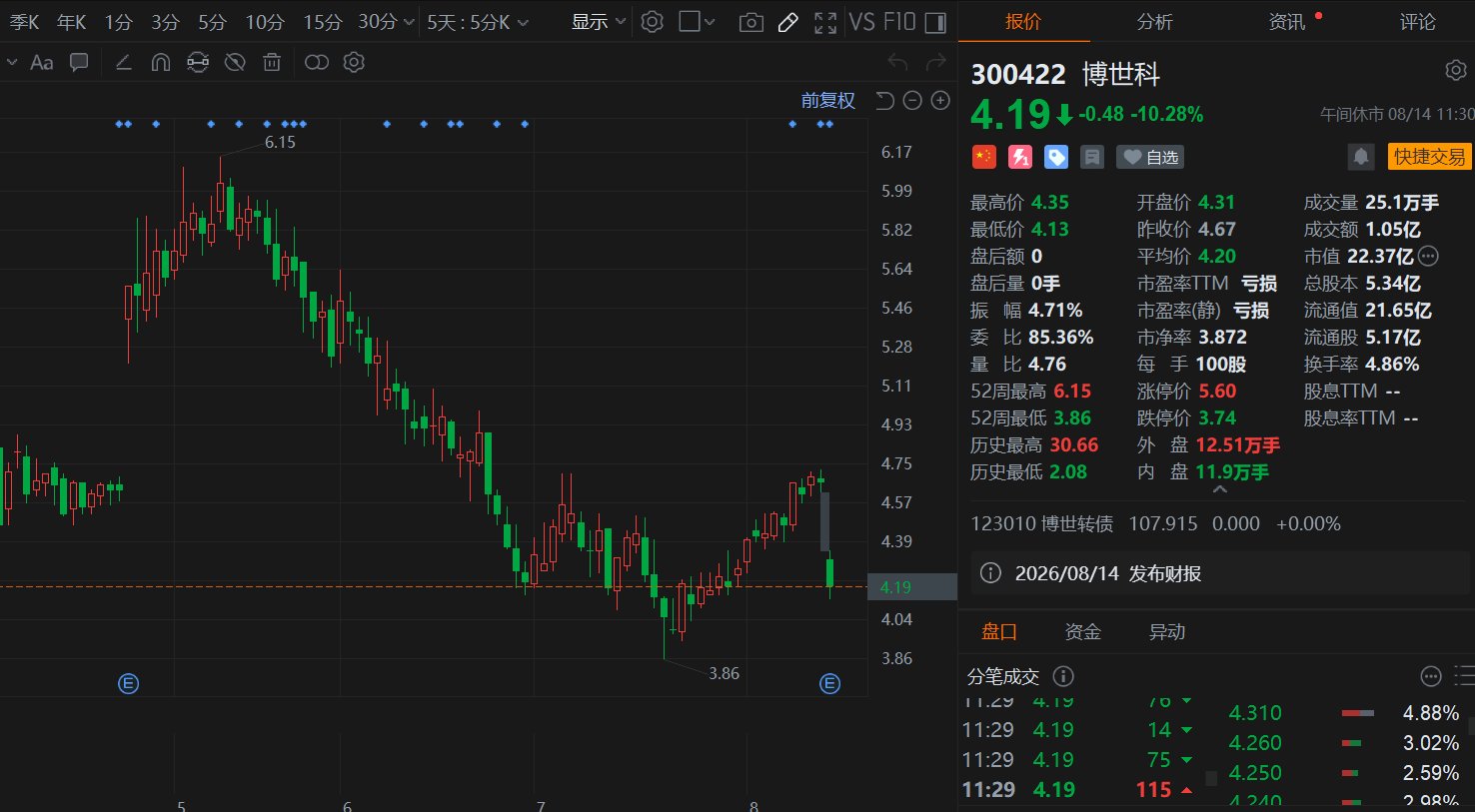1475x812 pixels.
Task: Switch to the 报价 tab
Action: pyautogui.click(x=1022, y=22)
